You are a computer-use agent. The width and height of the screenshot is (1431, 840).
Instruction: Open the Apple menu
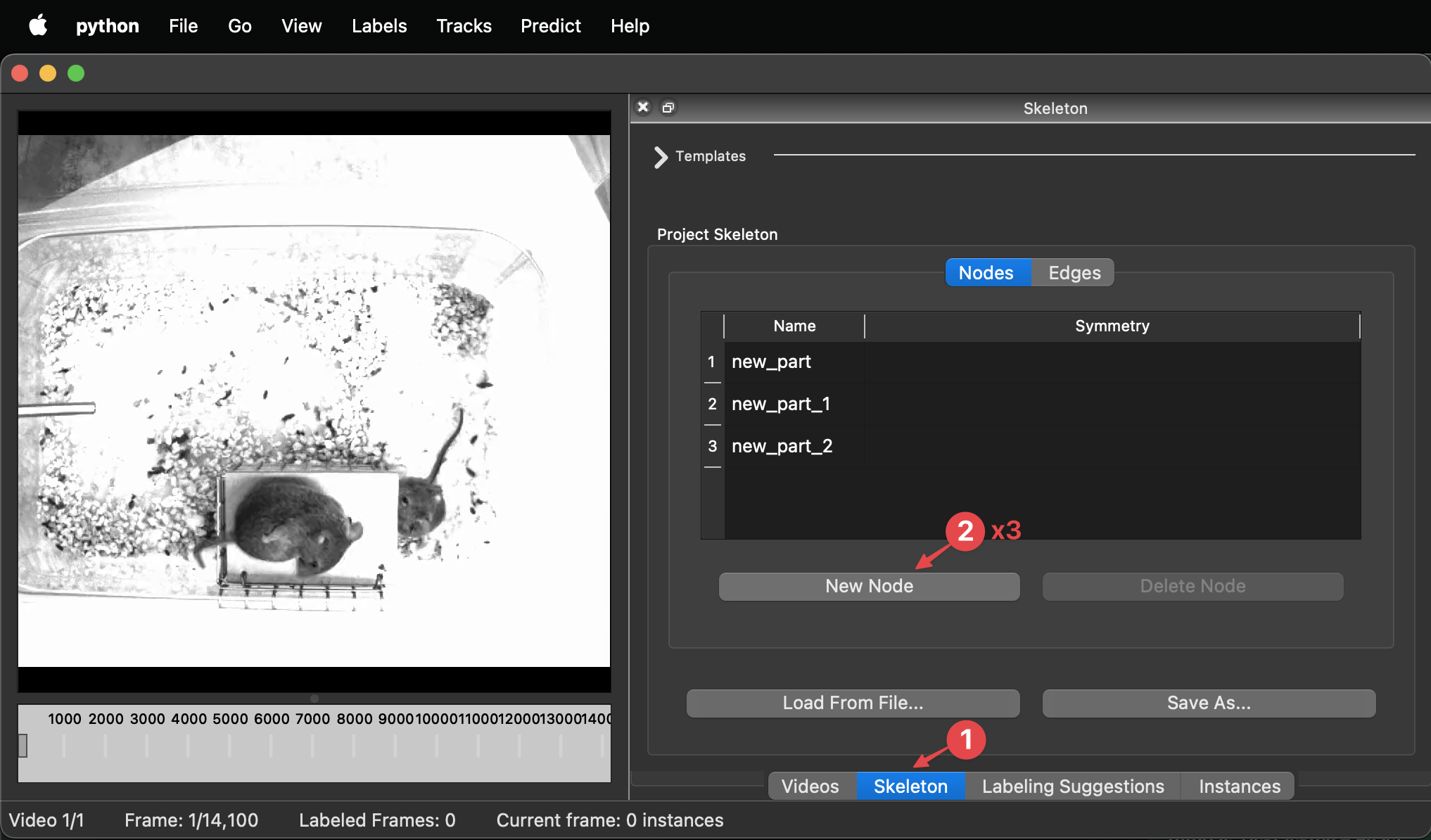point(38,26)
